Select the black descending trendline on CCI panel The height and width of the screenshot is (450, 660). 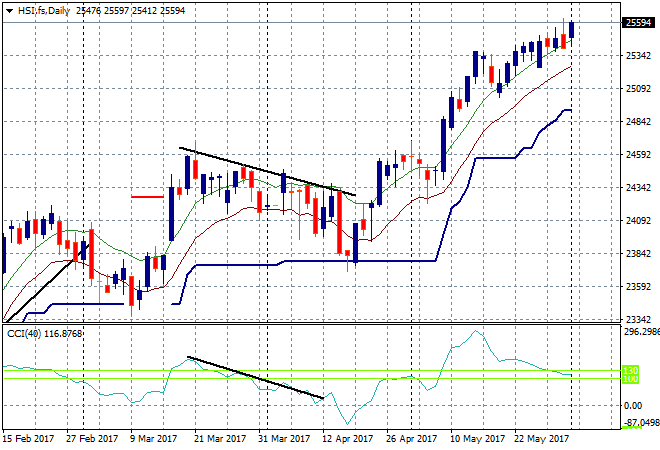click(x=255, y=378)
